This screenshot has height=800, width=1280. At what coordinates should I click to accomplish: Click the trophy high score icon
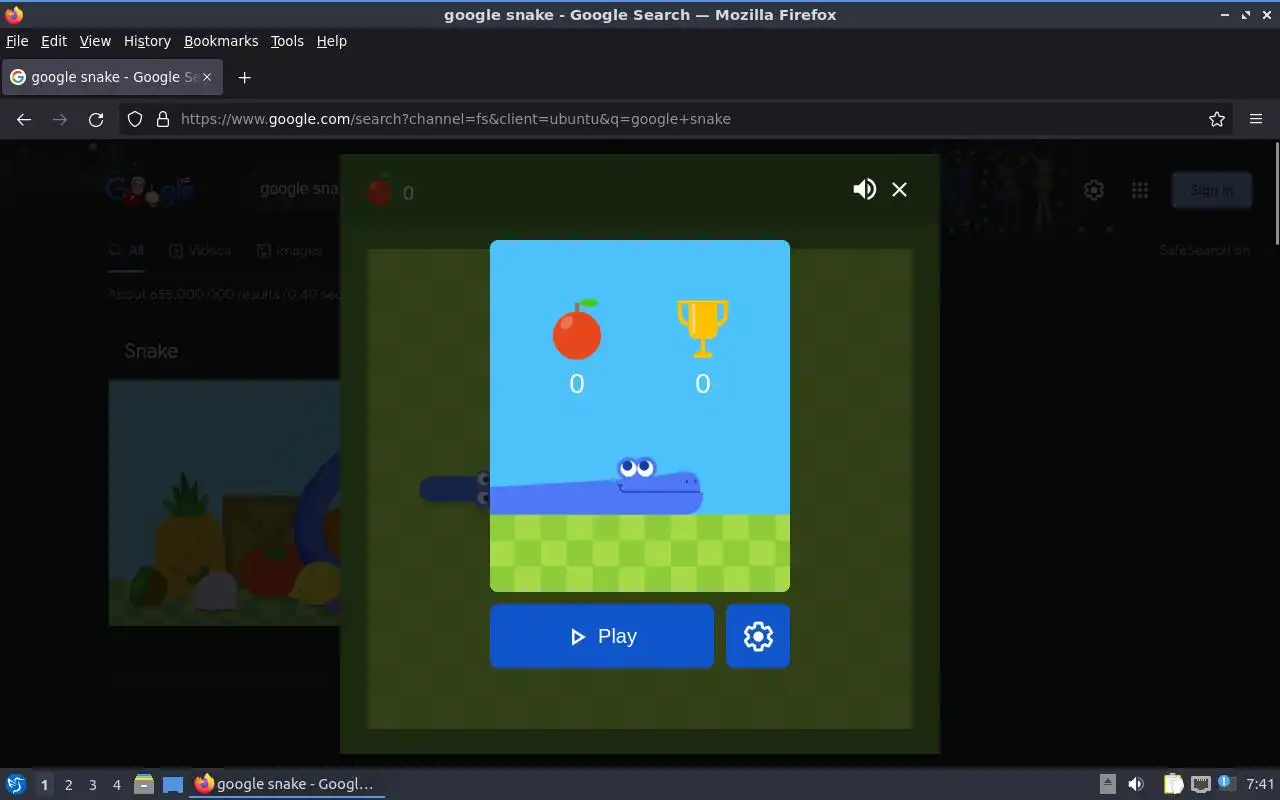(703, 328)
